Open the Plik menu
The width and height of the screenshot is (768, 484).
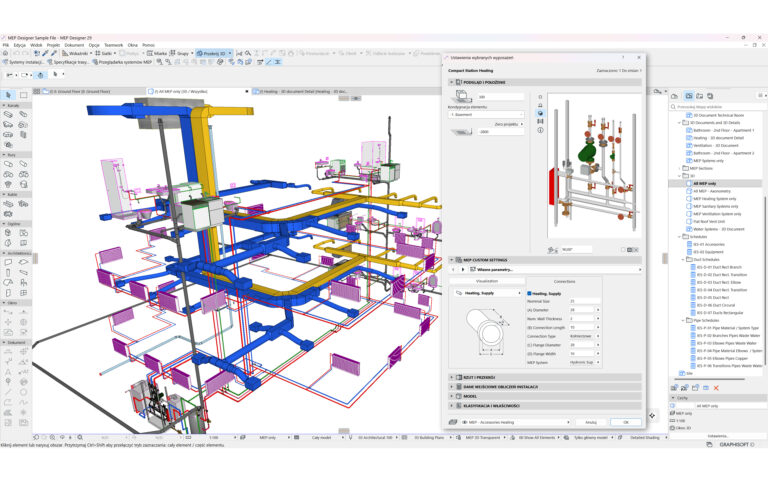coord(6,45)
